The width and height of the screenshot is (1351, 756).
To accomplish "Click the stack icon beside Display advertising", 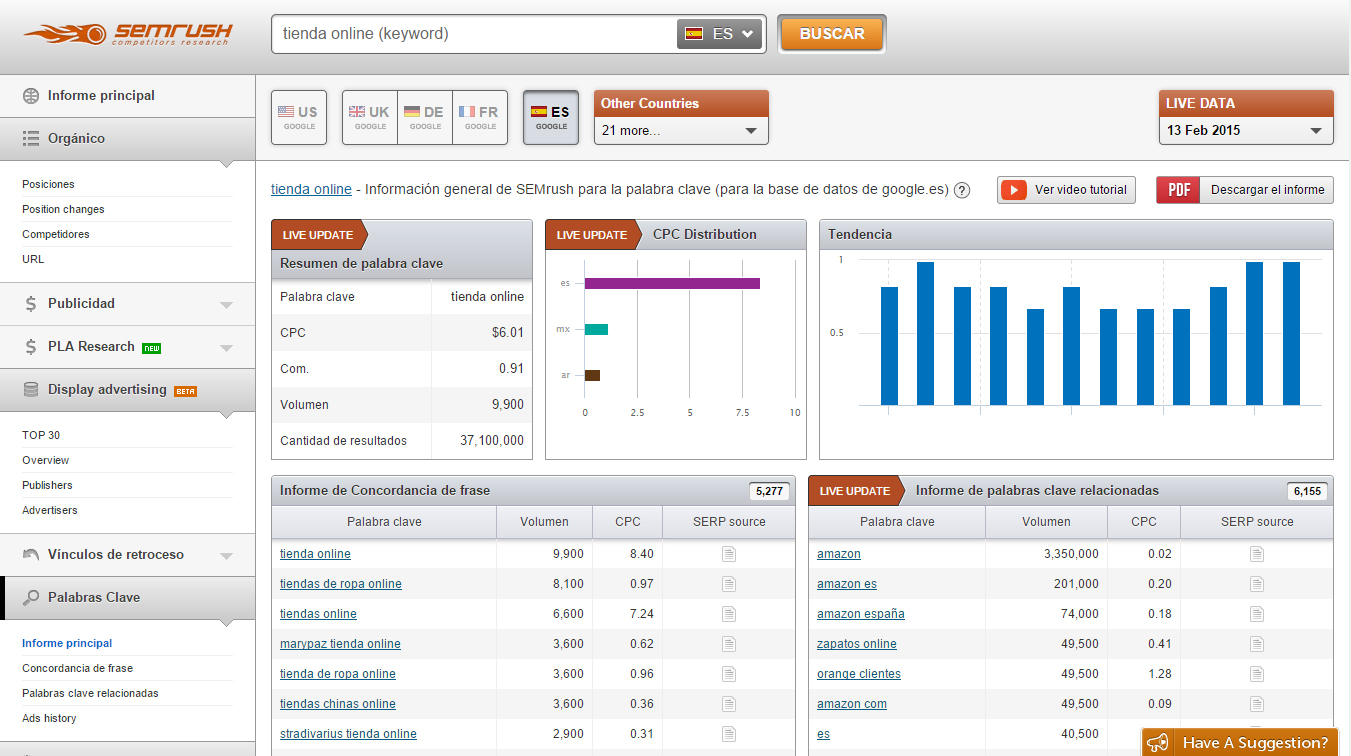I will coord(31,390).
